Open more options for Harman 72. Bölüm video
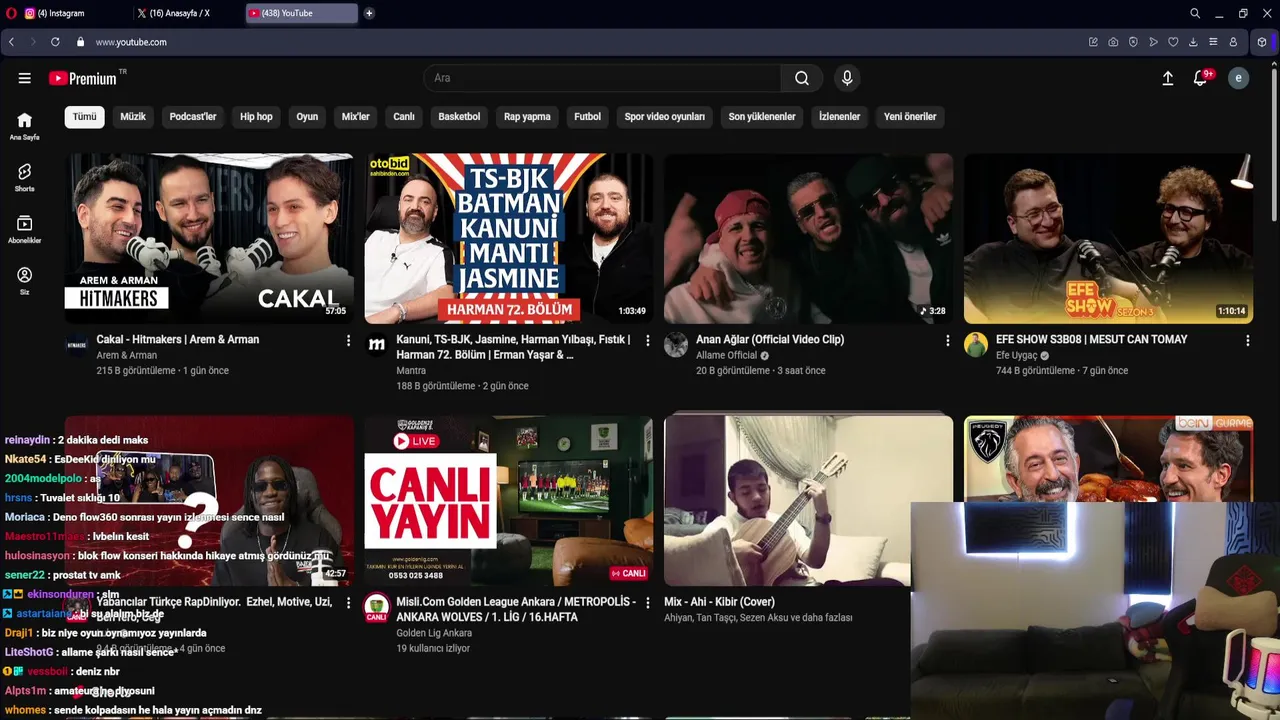Screen dimensions: 1280x720 (x=647, y=341)
